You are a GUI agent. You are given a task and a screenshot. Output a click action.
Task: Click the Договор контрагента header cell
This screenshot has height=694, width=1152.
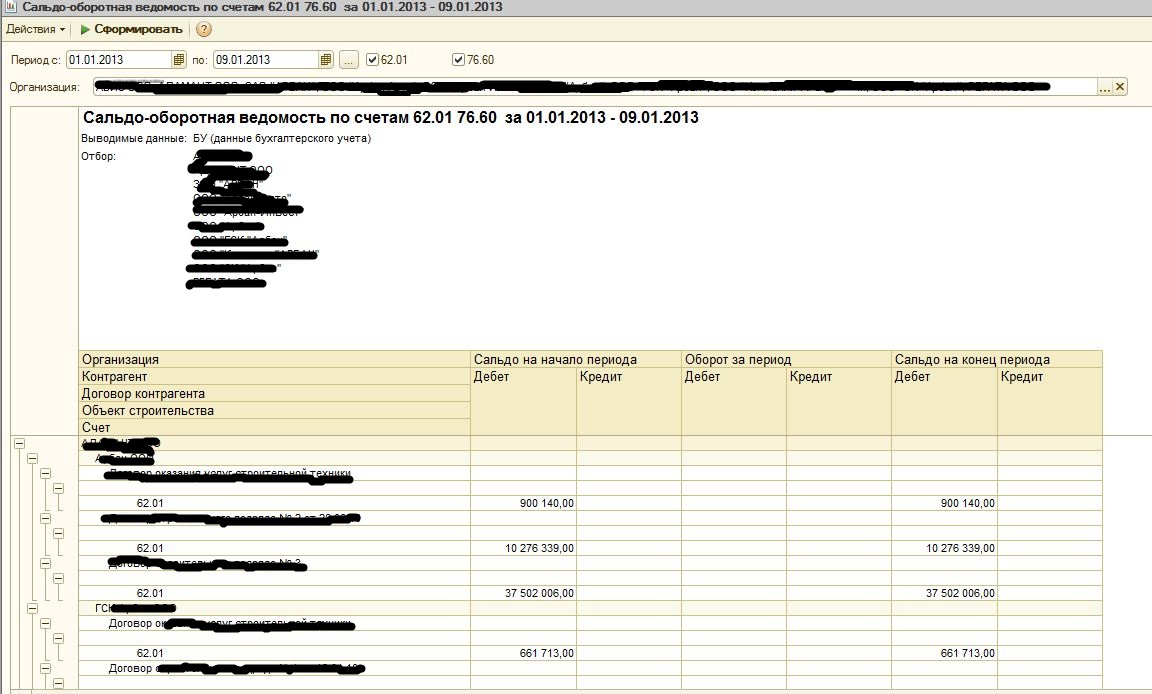pyautogui.click(x=274, y=393)
